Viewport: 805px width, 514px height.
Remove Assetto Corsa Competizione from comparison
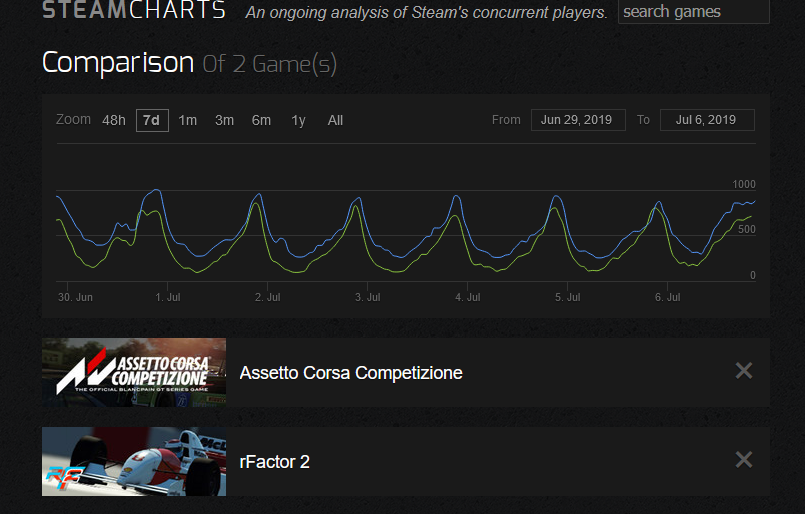tap(743, 370)
